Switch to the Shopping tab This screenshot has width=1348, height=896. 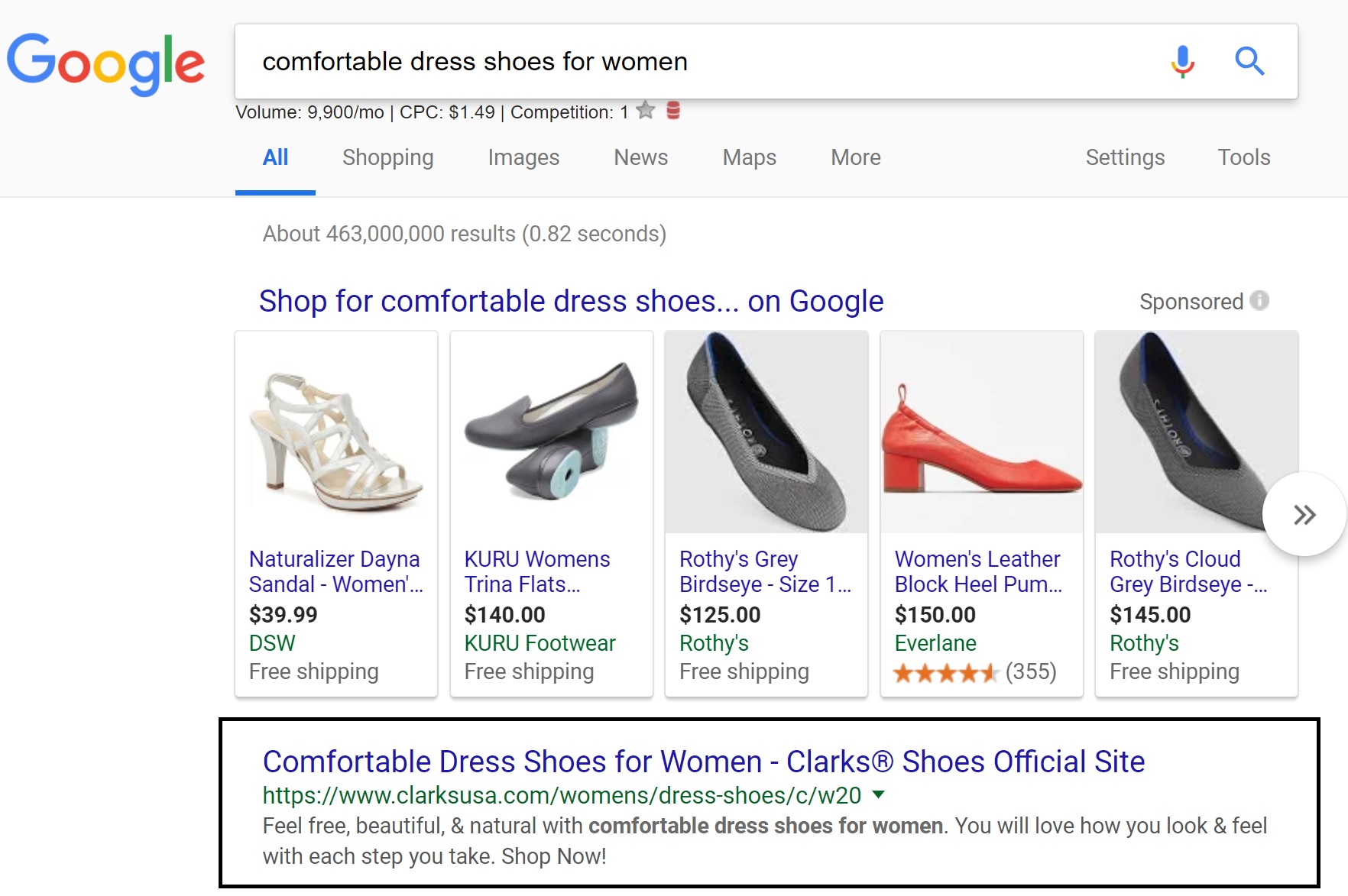tap(387, 157)
